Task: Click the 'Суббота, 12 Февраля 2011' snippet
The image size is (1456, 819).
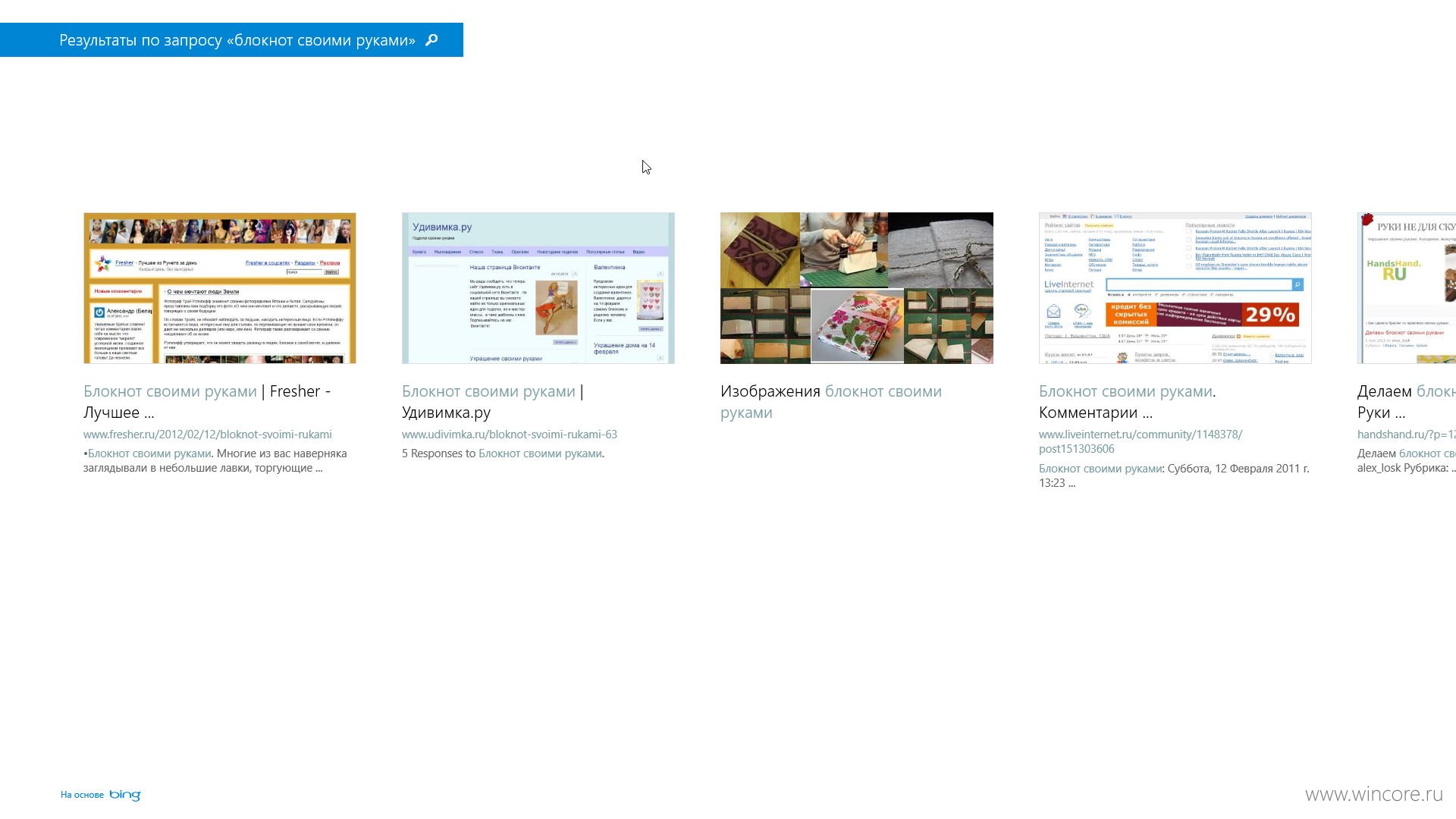Action: point(1174,475)
